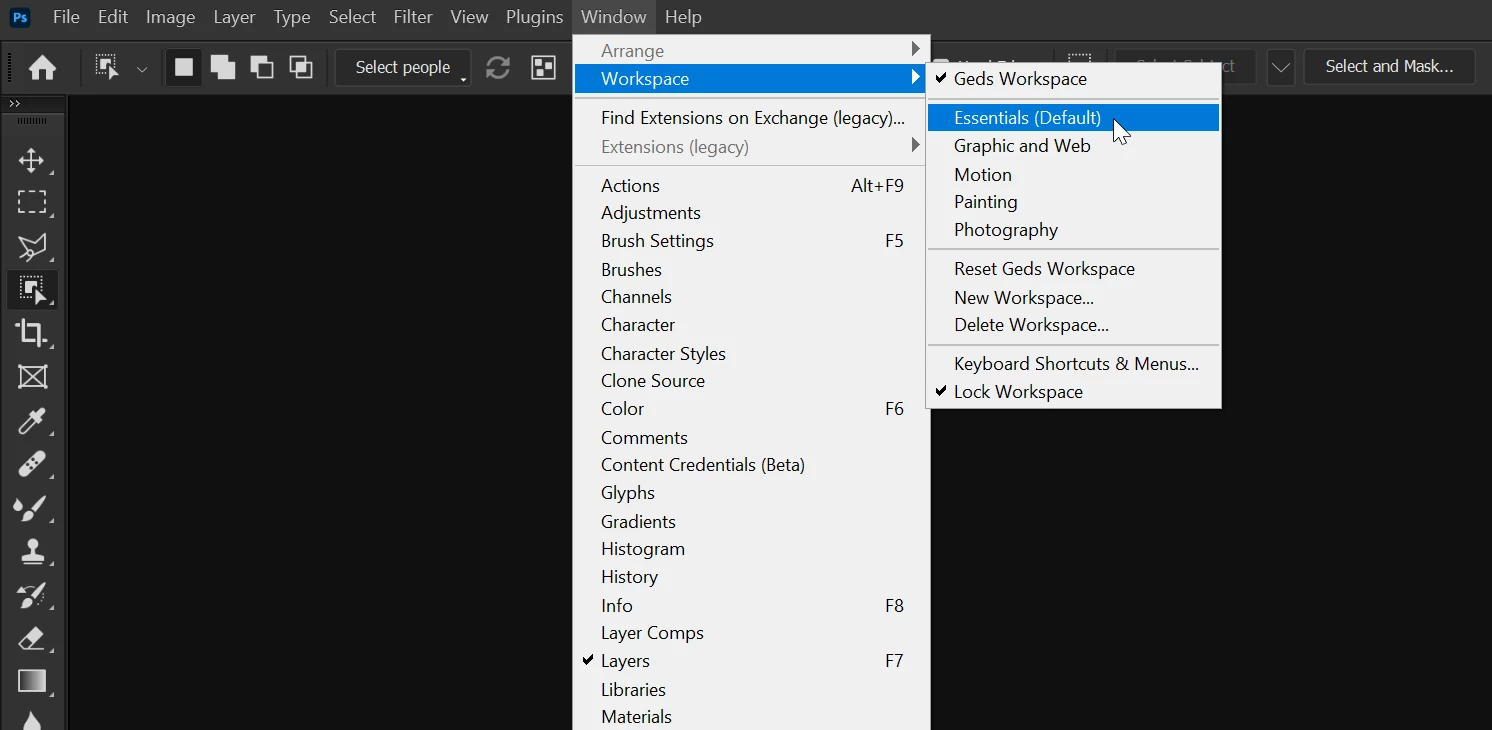Select the Spot Healing Brush tool
This screenshot has height=730, width=1492.
coord(32,464)
